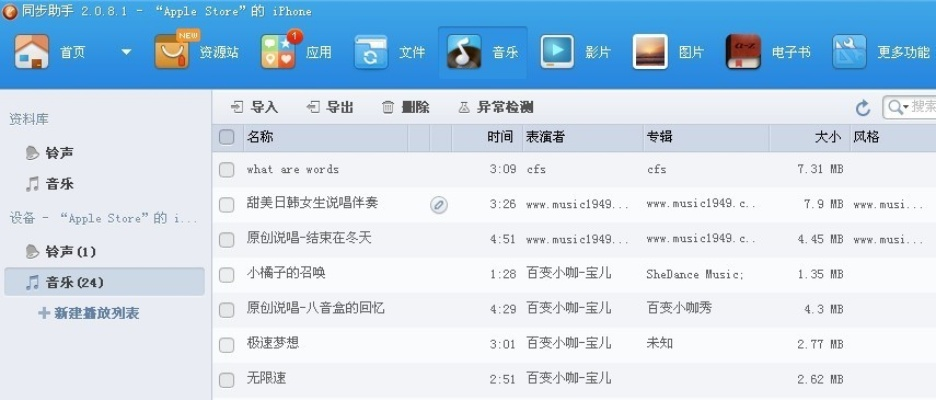Click the song title 极速梦想
Image resolution: width=936 pixels, height=400 pixels.
273,343
